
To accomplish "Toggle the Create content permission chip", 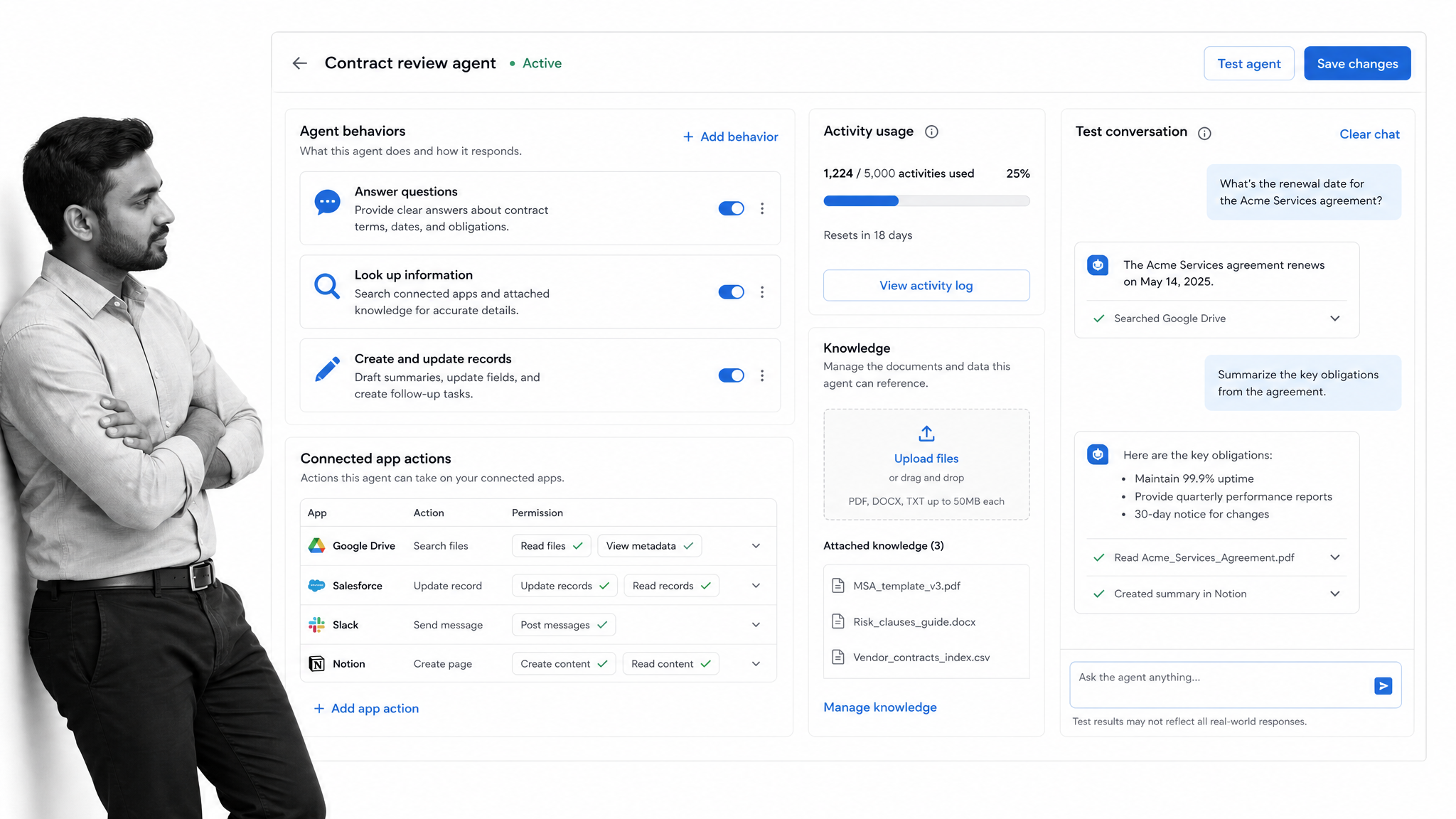I will (x=564, y=664).
